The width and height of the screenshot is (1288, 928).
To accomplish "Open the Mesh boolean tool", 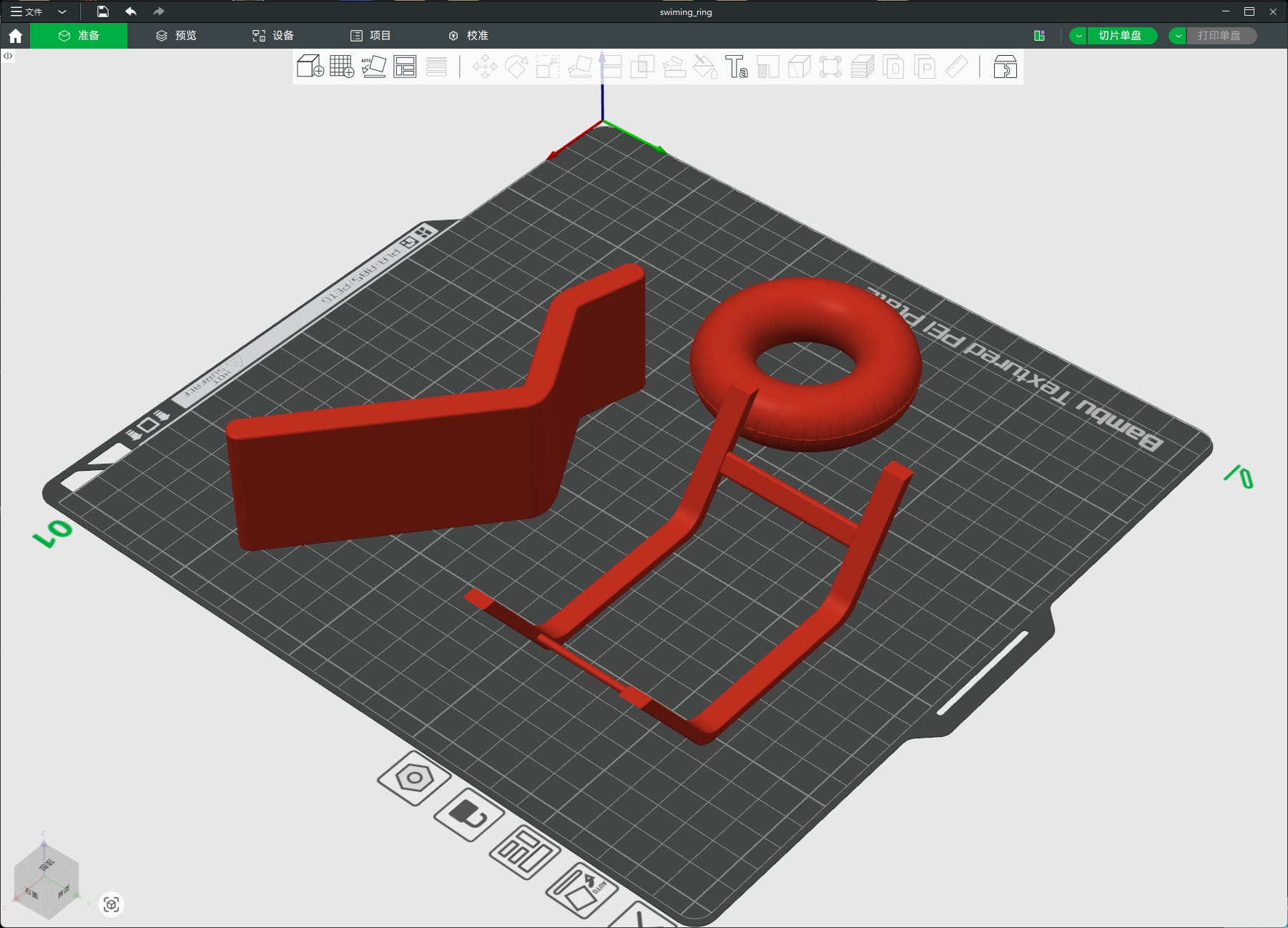I will (642, 67).
